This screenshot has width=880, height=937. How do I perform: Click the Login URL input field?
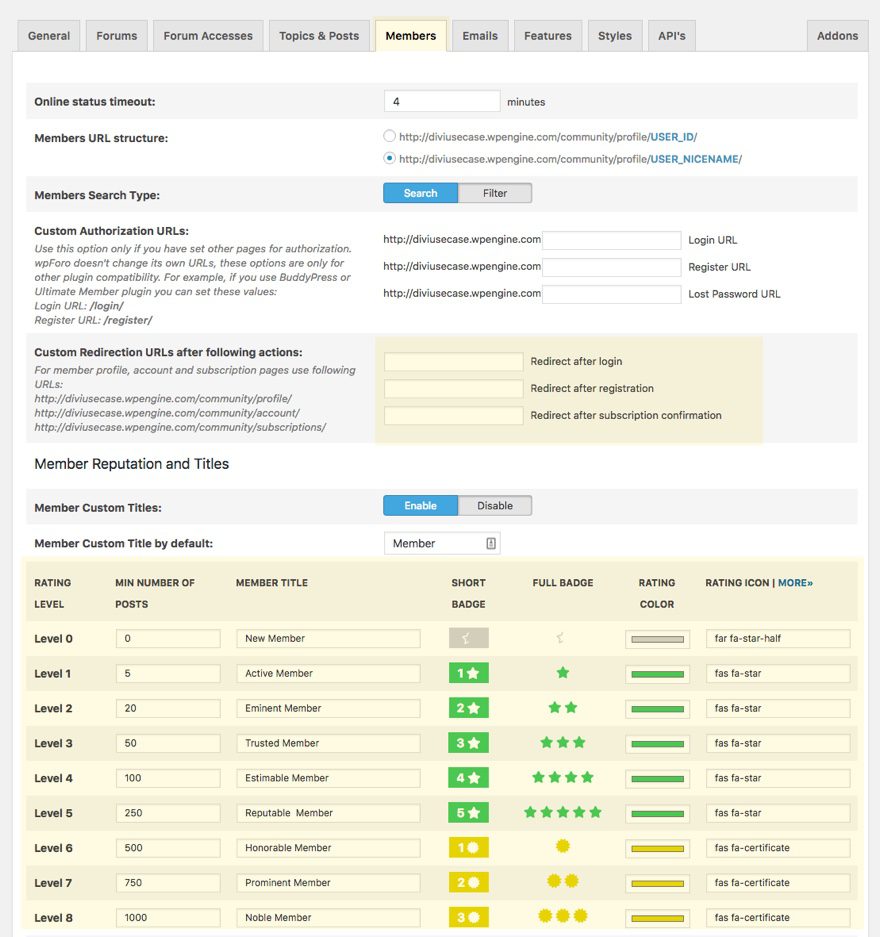[x=611, y=240]
